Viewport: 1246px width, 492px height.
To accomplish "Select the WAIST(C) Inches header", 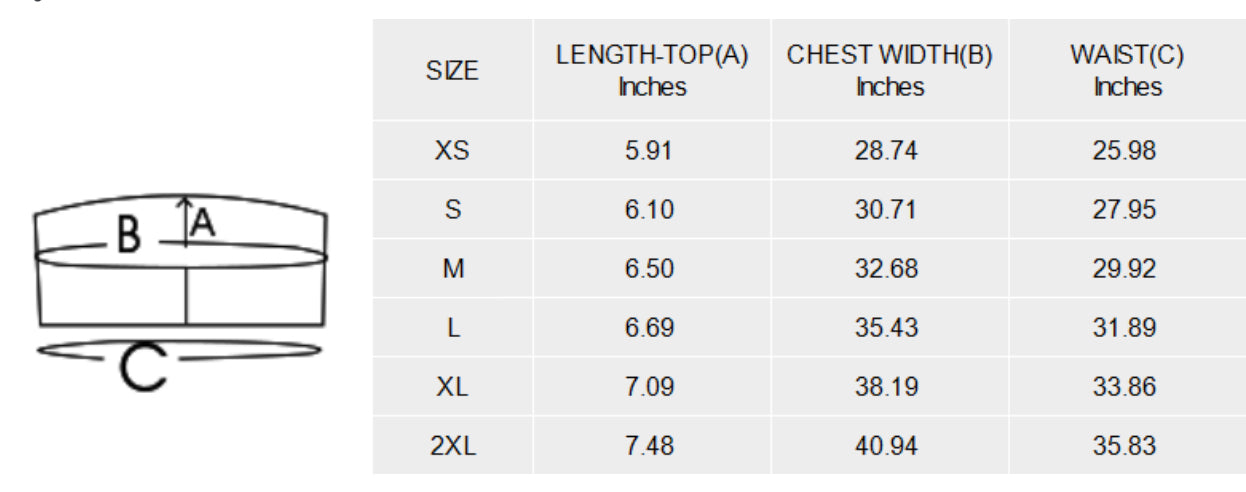I will tap(1127, 71).
